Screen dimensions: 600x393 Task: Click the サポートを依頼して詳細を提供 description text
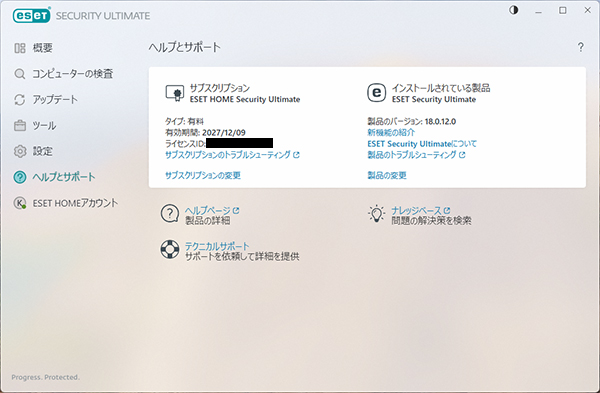tap(242, 256)
